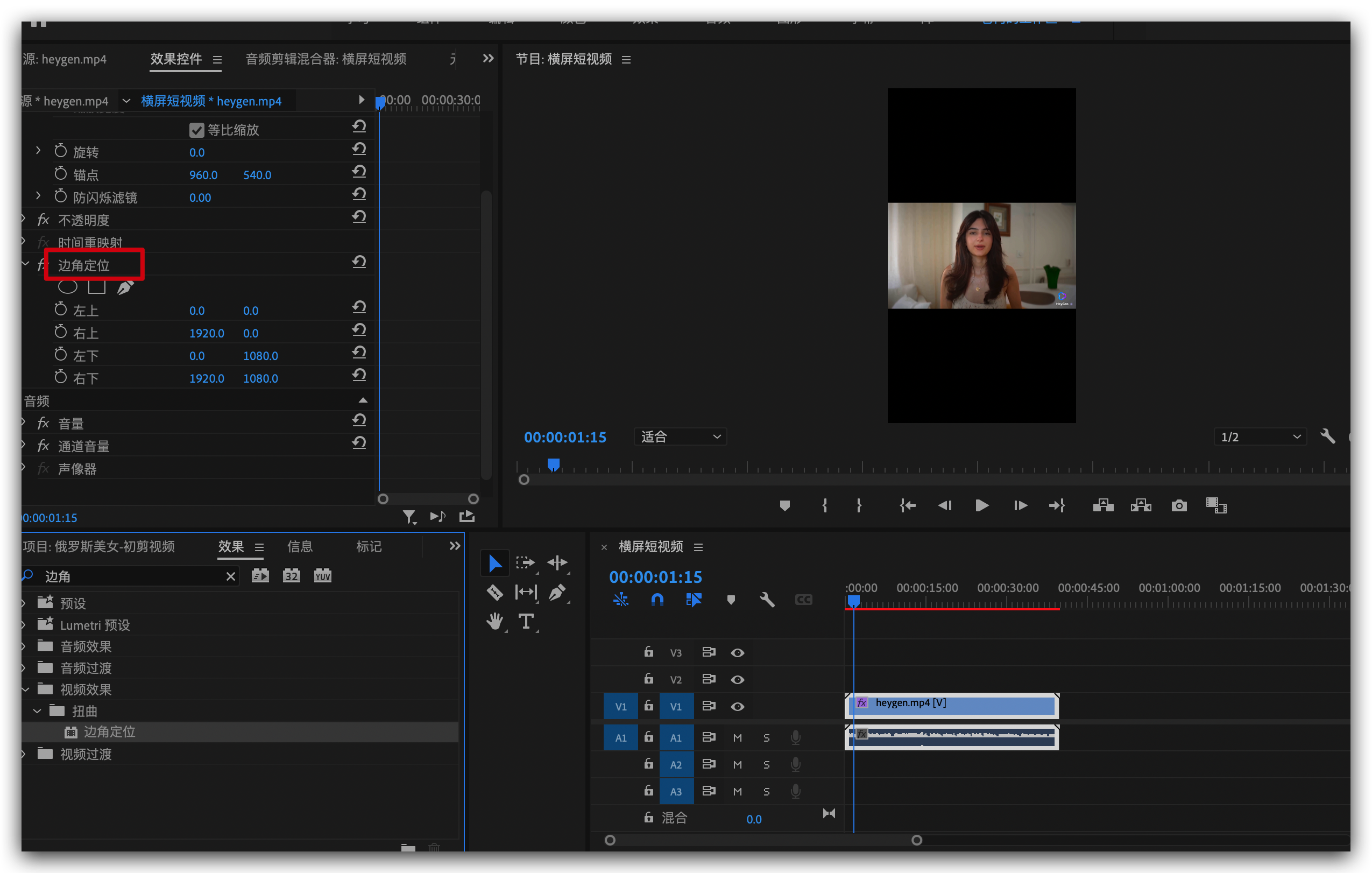
Task: Switch to the 信息 tab
Action: (300, 546)
